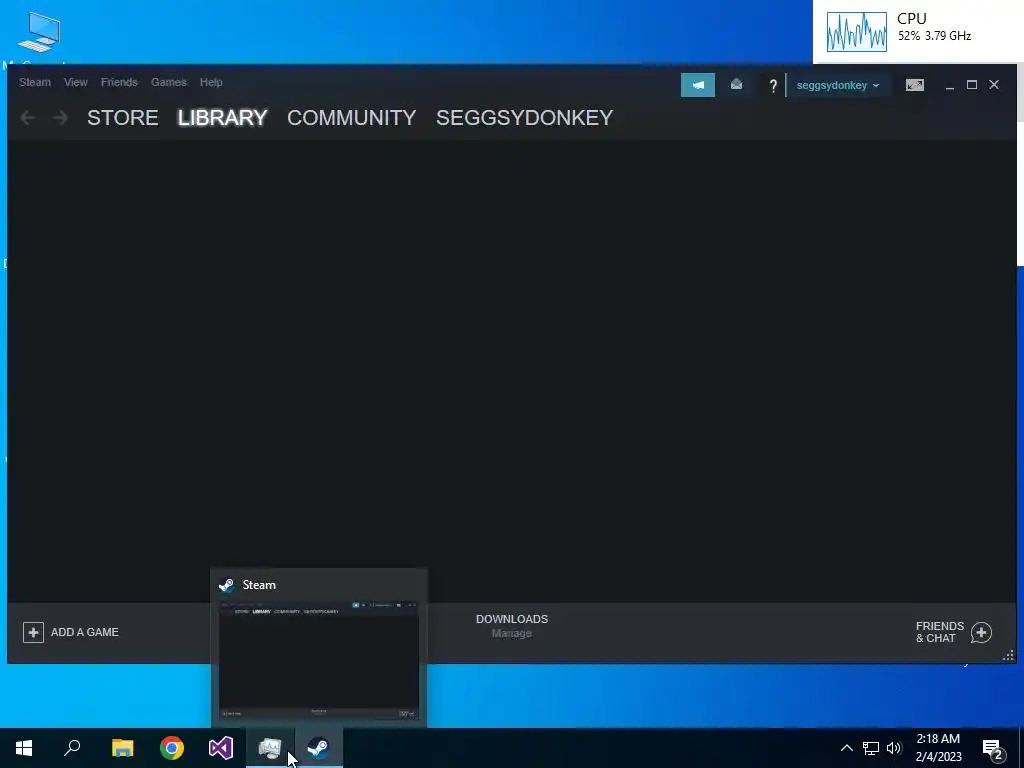This screenshot has height=768, width=1024.
Task: Open the clock showing 2:18 AM
Action: click(938, 748)
